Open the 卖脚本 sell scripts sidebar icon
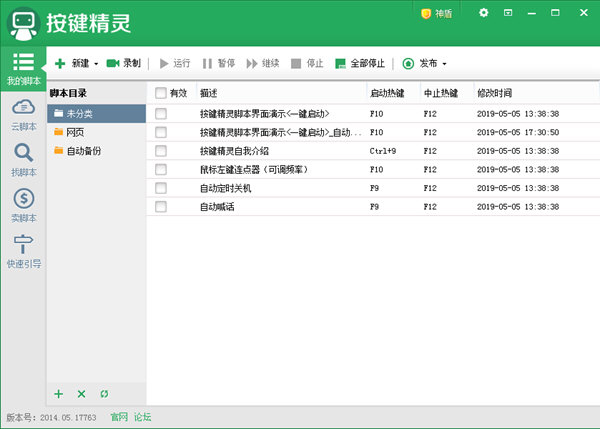Image resolution: width=600 pixels, height=429 pixels. (23, 204)
